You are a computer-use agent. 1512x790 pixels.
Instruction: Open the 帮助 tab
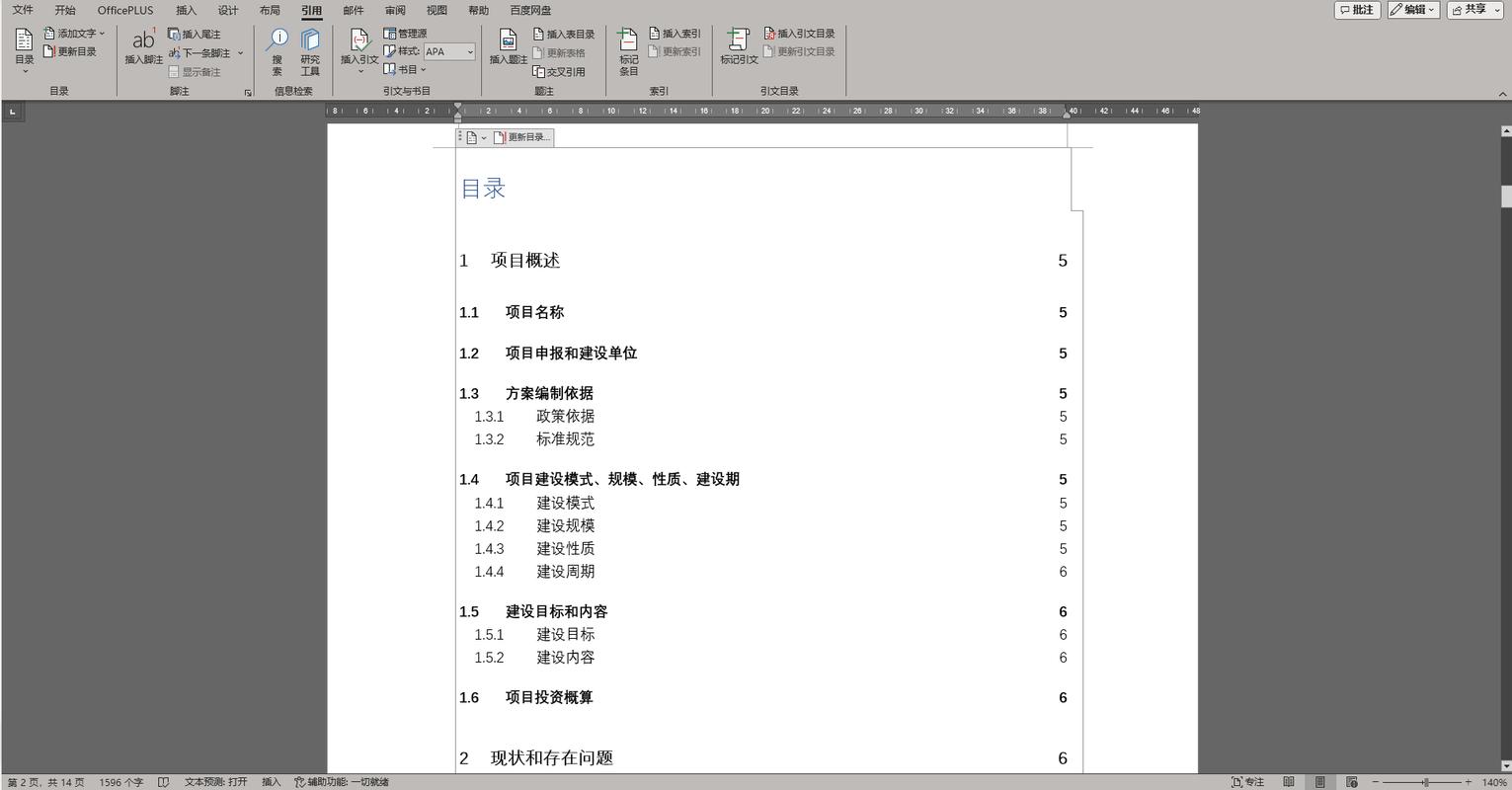click(478, 10)
